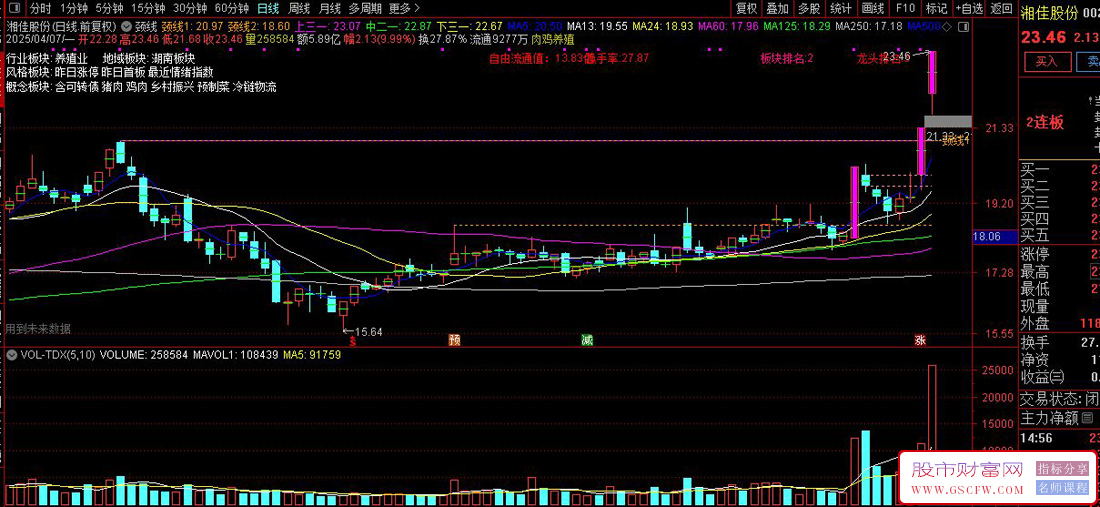Toggle the left sidebar panel icon

[13, 8]
